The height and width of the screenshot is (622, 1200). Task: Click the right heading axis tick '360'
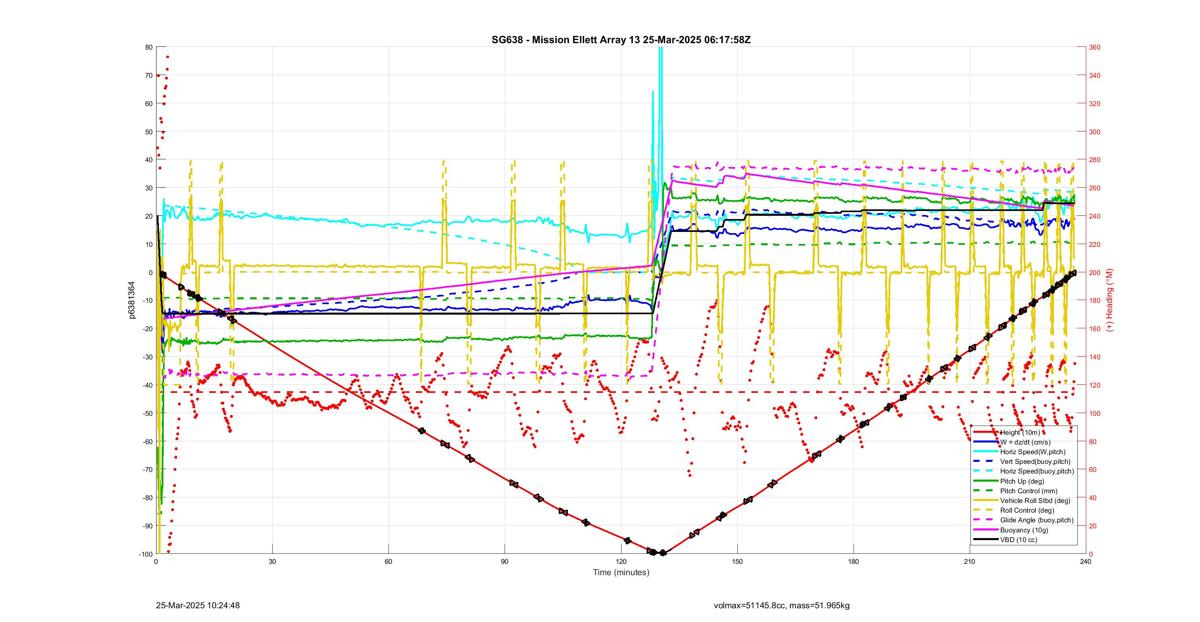1095,47
